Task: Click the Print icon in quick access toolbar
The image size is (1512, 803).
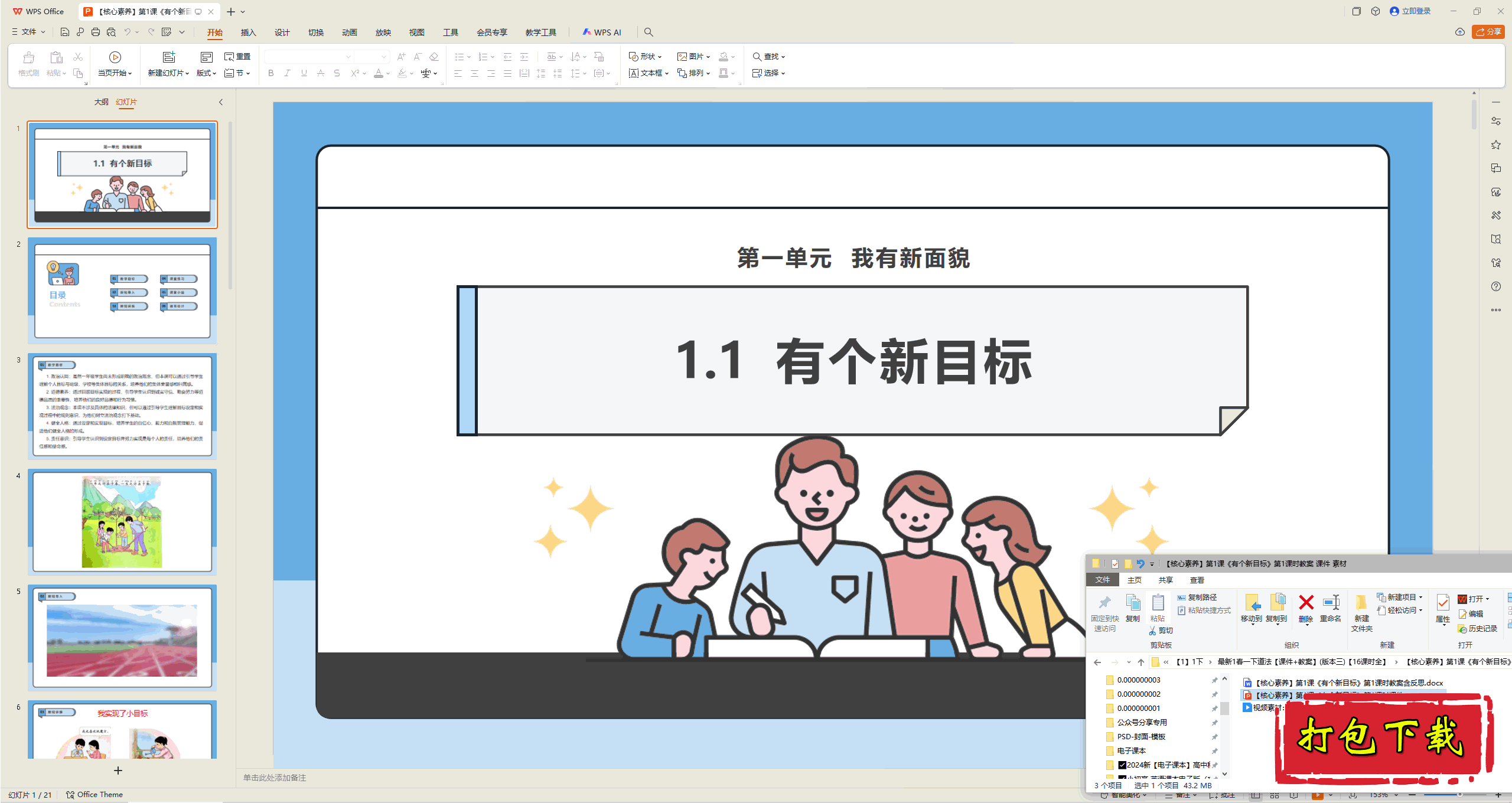Action: point(96,32)
